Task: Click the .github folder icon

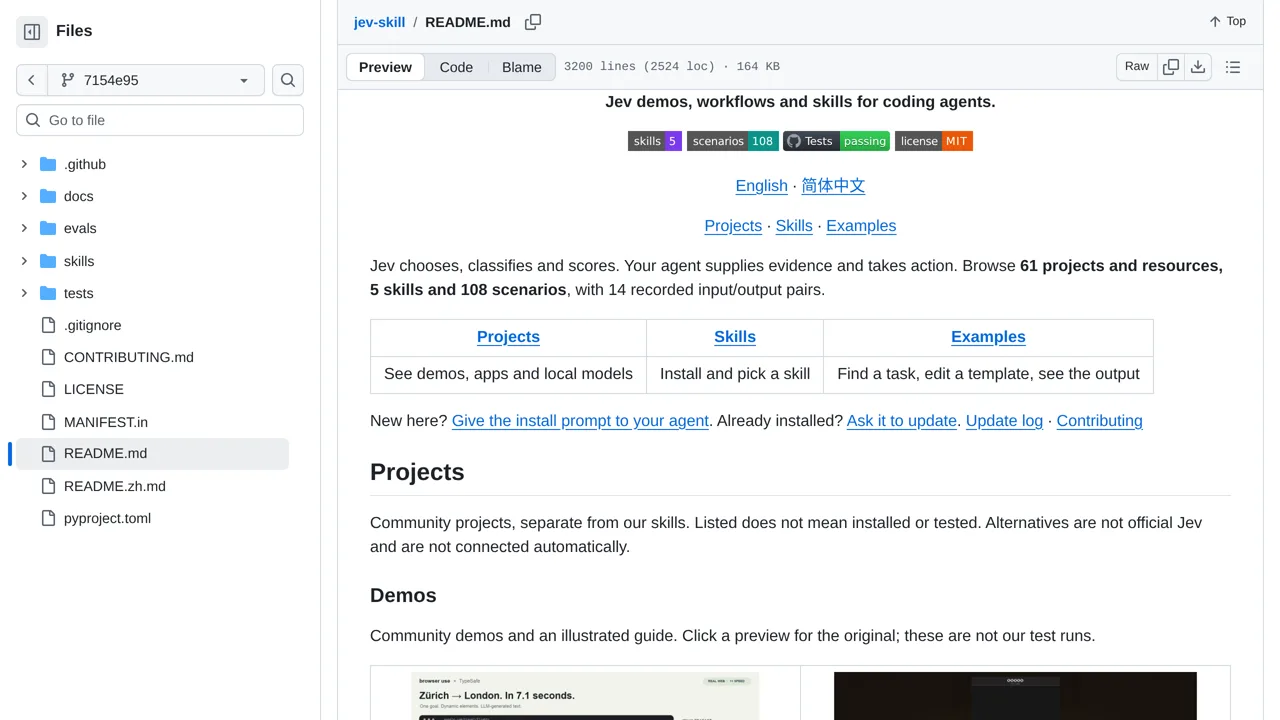Action: coord(48,164)
